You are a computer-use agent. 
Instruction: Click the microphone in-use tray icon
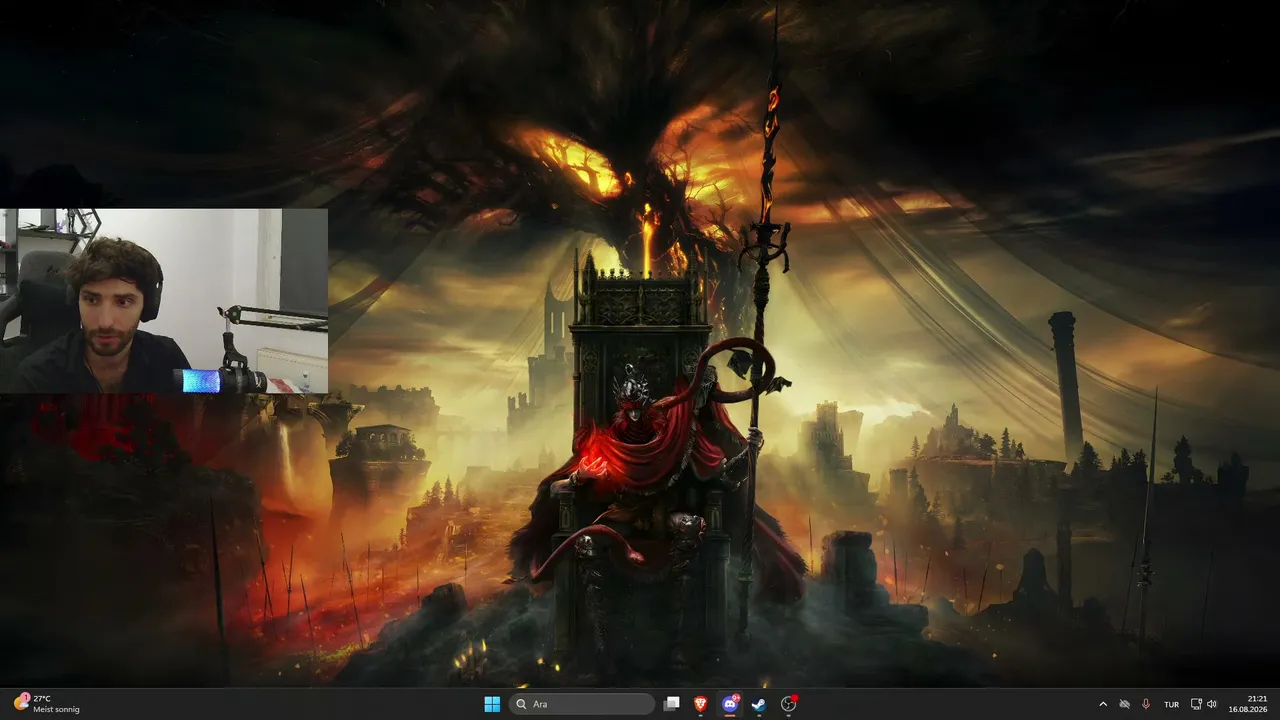coord(1146,704)
